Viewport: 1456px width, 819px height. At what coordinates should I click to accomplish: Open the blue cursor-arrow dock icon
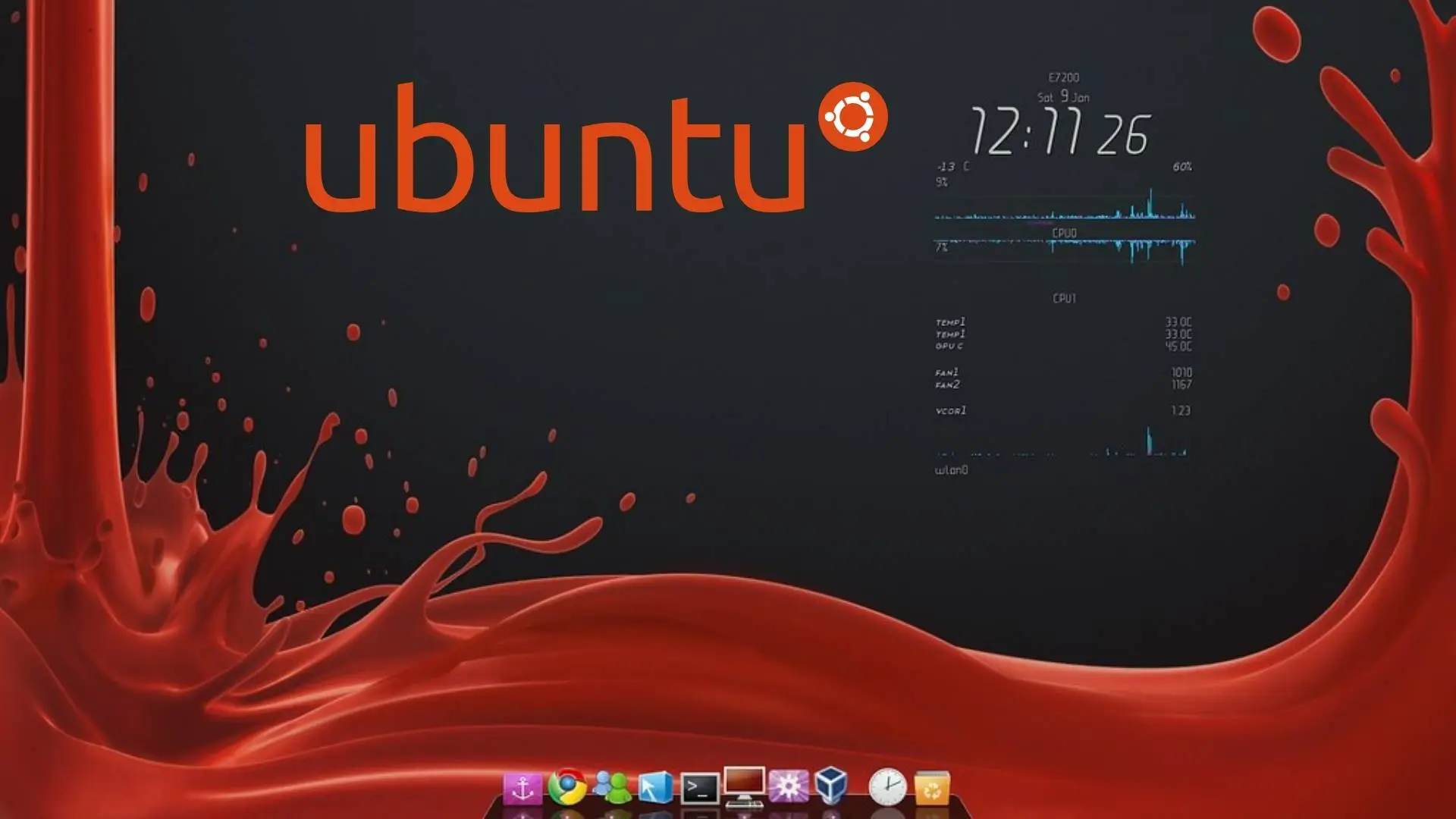pos(654,788)
